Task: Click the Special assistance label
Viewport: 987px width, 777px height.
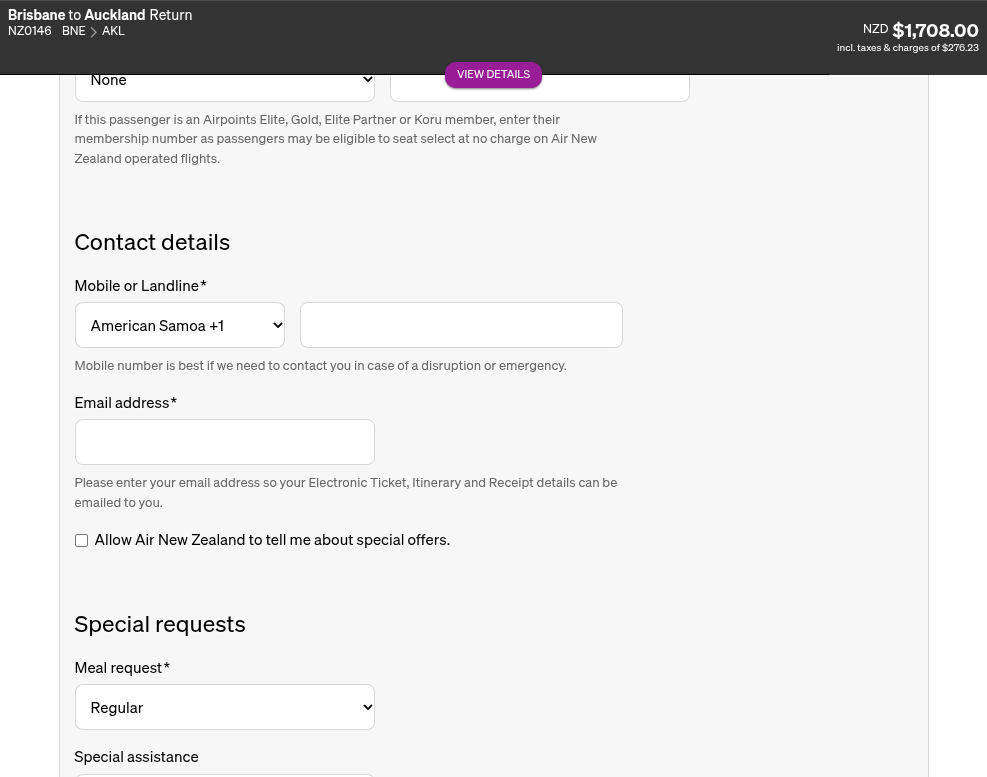Action: [137, 757]
